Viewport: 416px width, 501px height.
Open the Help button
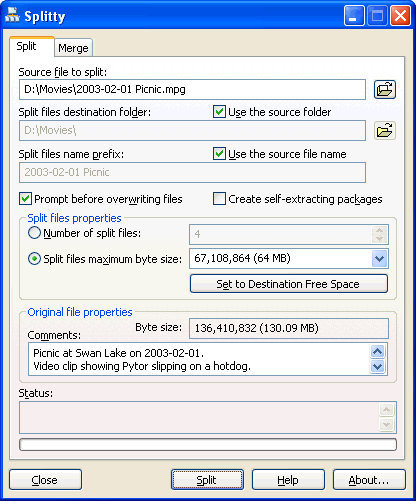[x=288, y=480]
